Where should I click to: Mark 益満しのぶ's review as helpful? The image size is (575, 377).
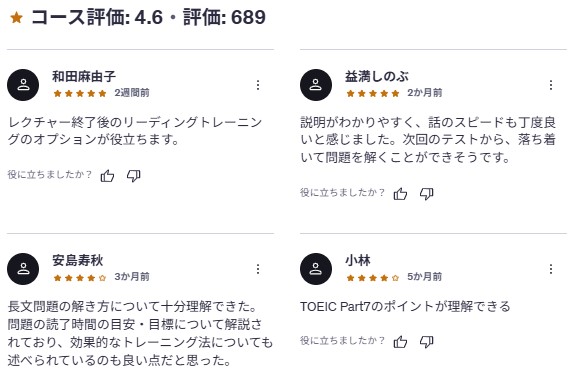400,194
